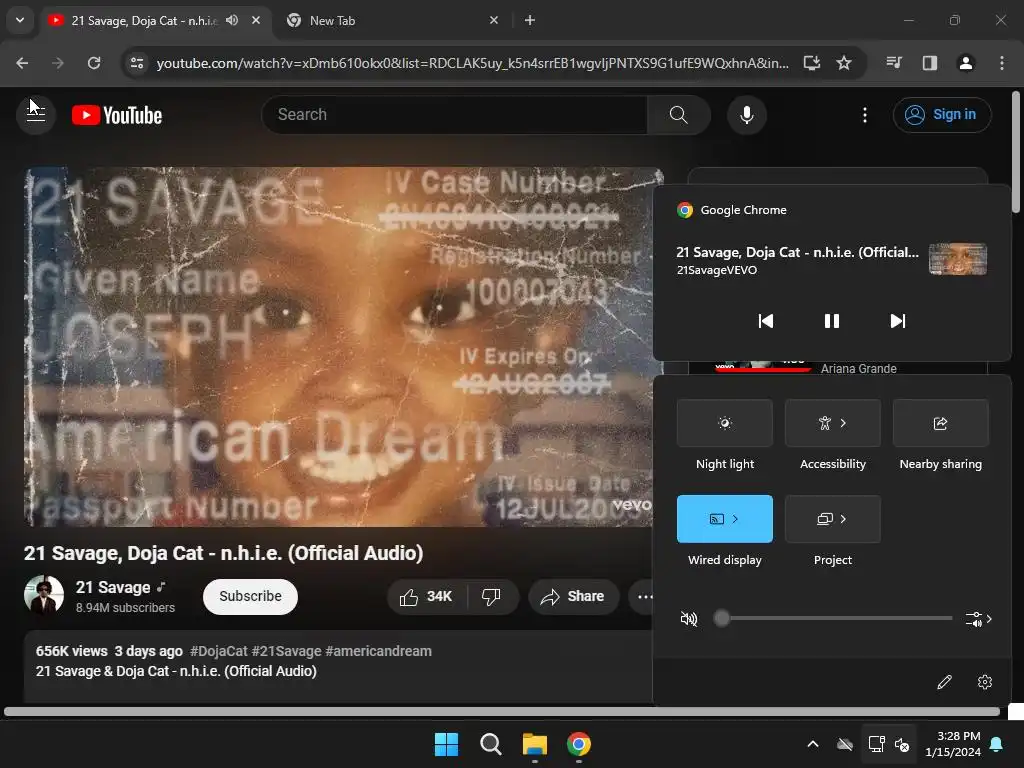
Task: Go back in Chrome
Action: click(x=22, y=63)
